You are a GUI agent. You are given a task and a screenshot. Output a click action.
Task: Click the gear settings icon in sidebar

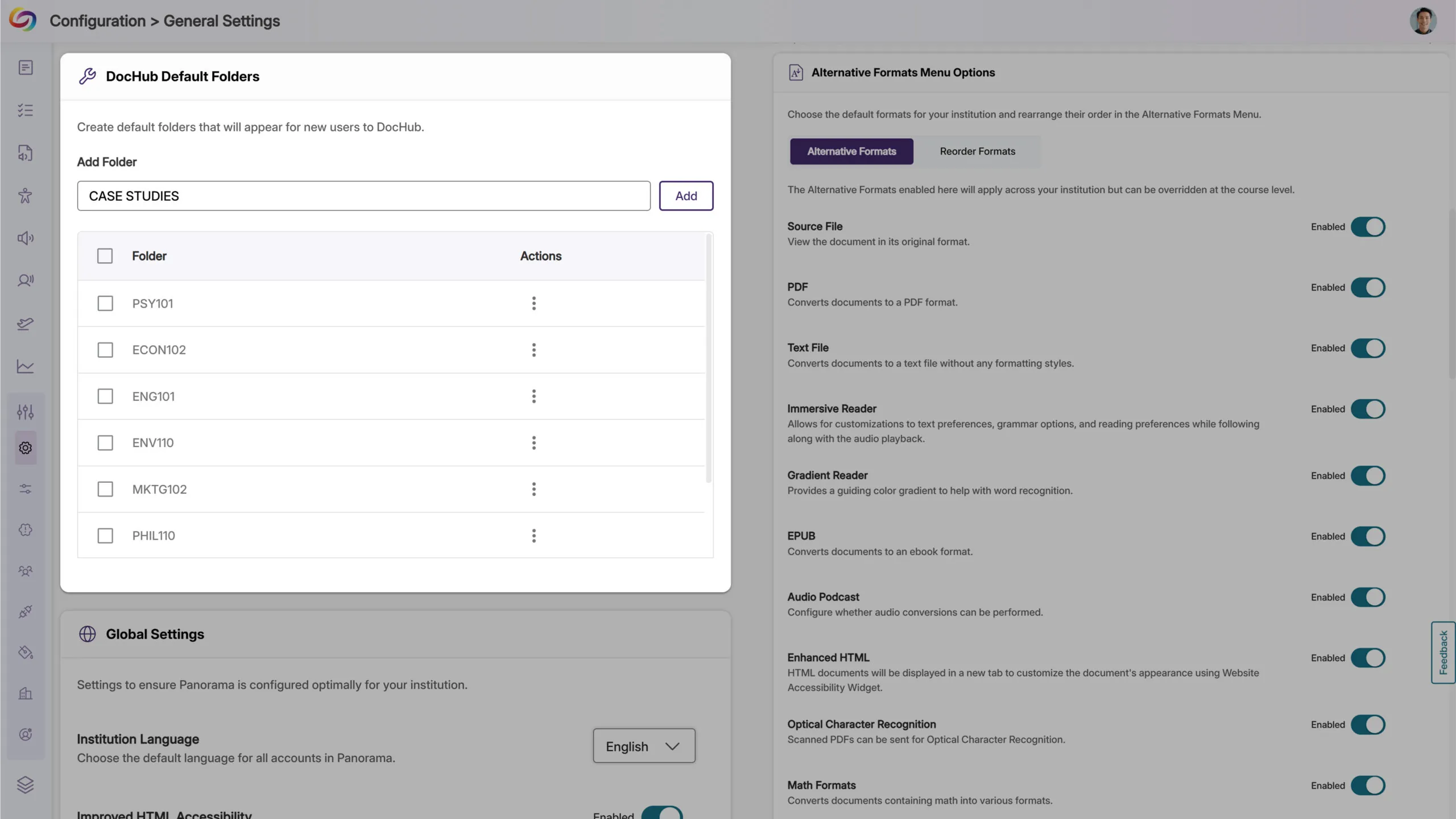coord(25,448)
